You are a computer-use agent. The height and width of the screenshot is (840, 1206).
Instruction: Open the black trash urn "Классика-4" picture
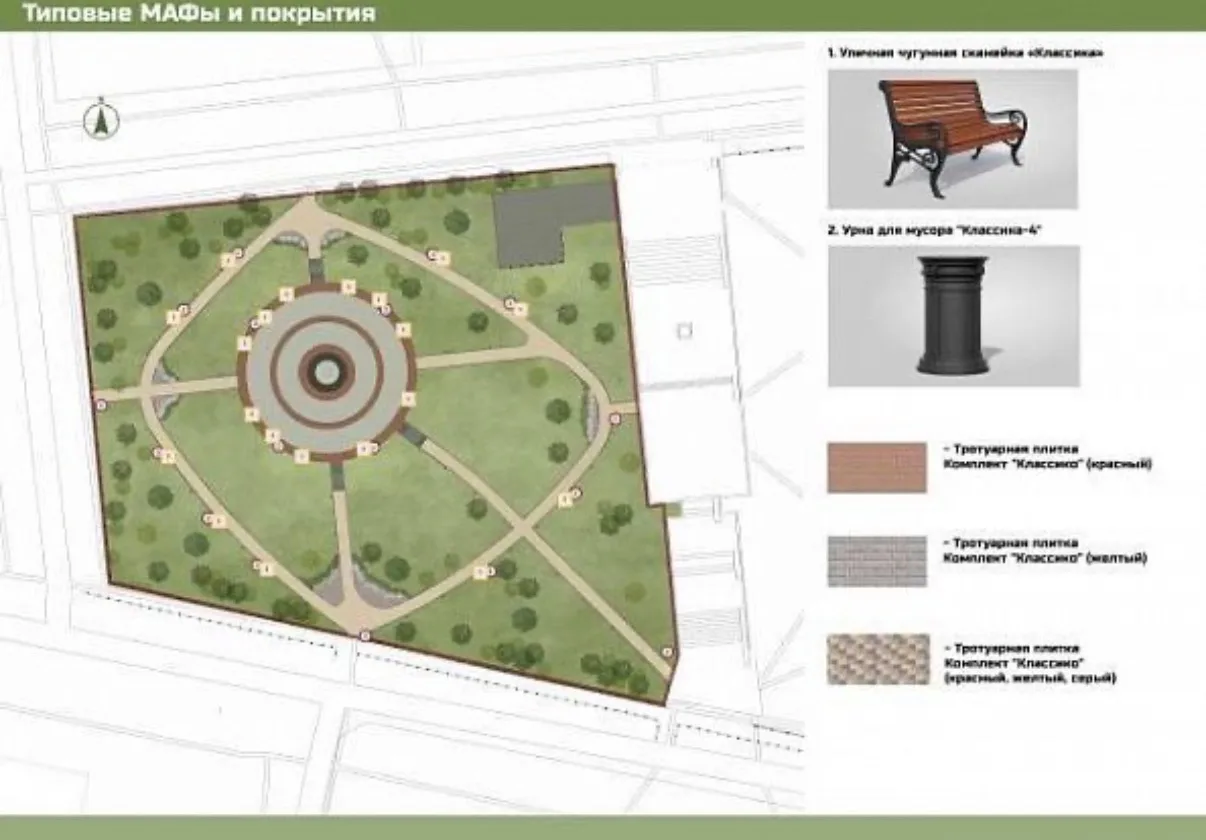click(x=953, y=315)
